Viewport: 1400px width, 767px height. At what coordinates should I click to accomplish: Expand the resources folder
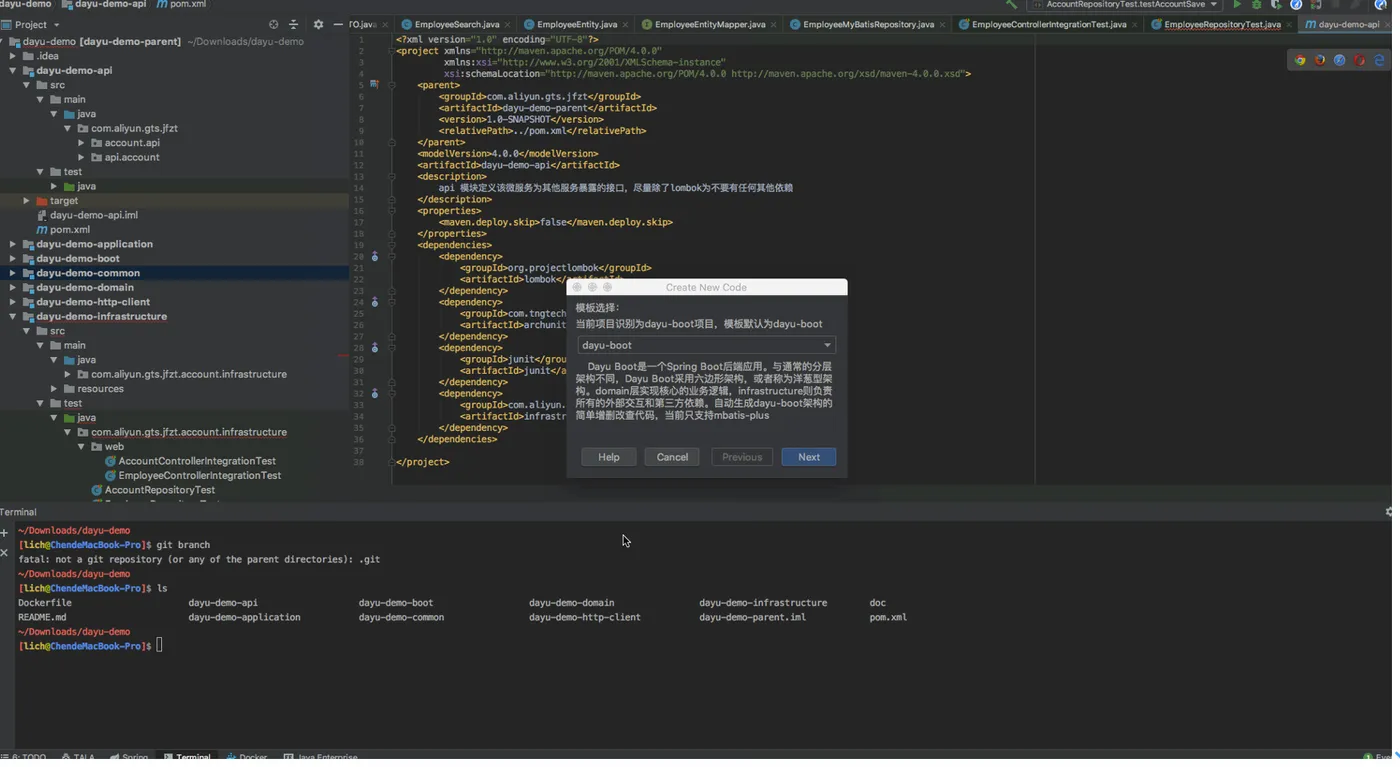(55, 391)
